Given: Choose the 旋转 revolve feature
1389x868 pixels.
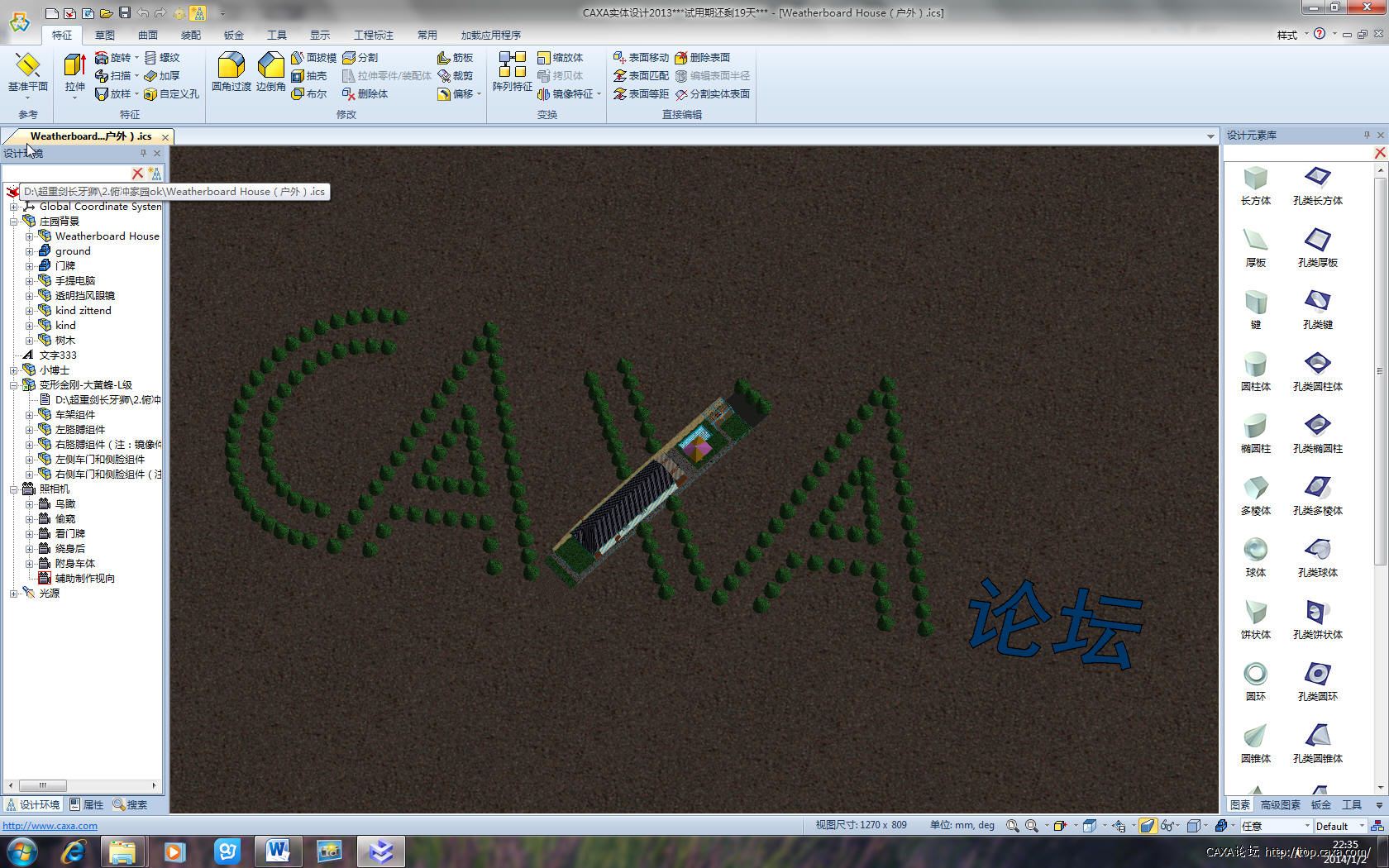Looking at the screenshot, I should (x=112, y=57).
